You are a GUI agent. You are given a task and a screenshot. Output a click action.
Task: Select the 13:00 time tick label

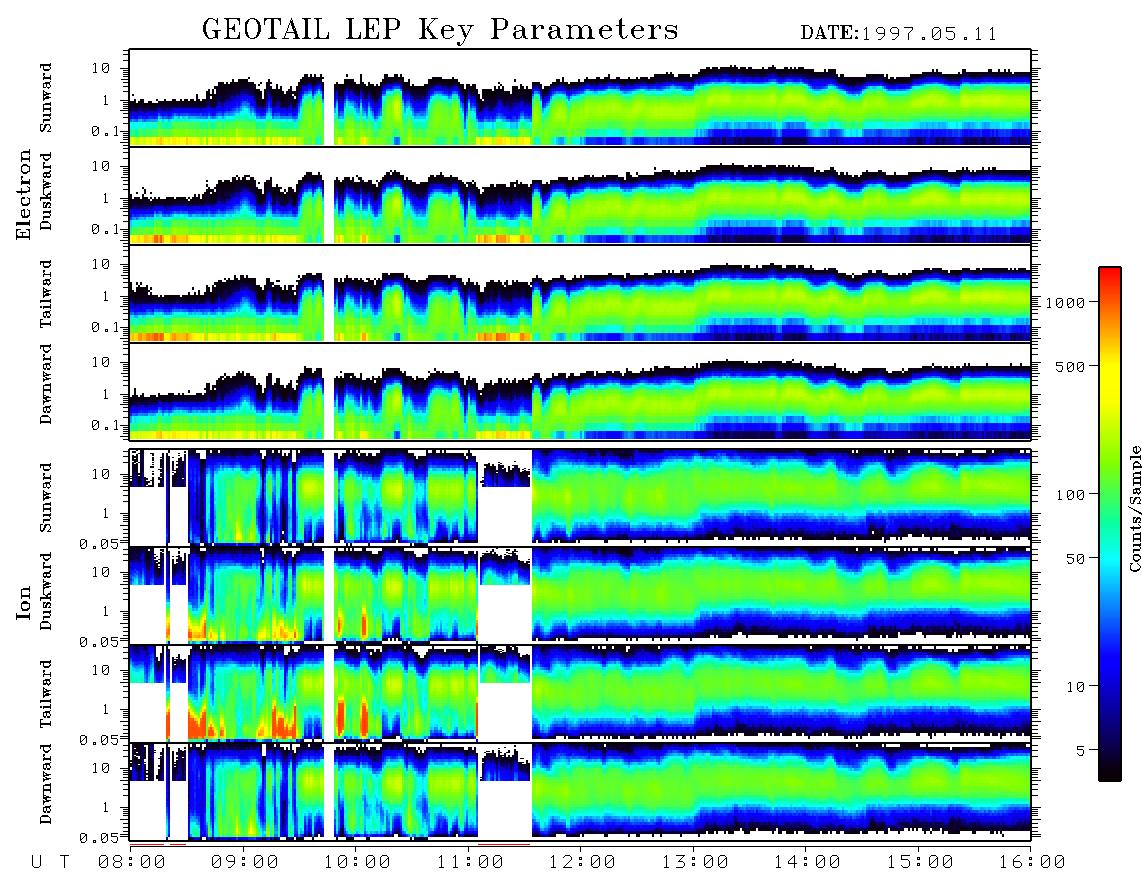[695, 862]
